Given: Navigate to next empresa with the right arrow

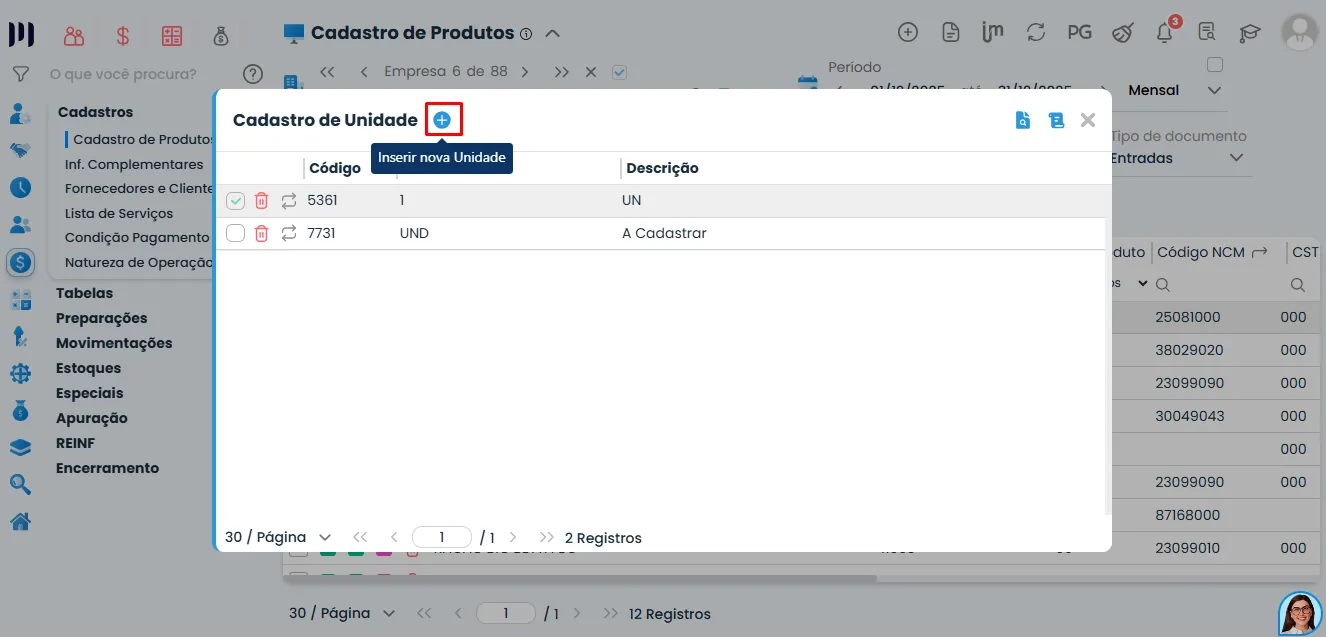Looking at the screenshot, I should [x=523, y=71].
